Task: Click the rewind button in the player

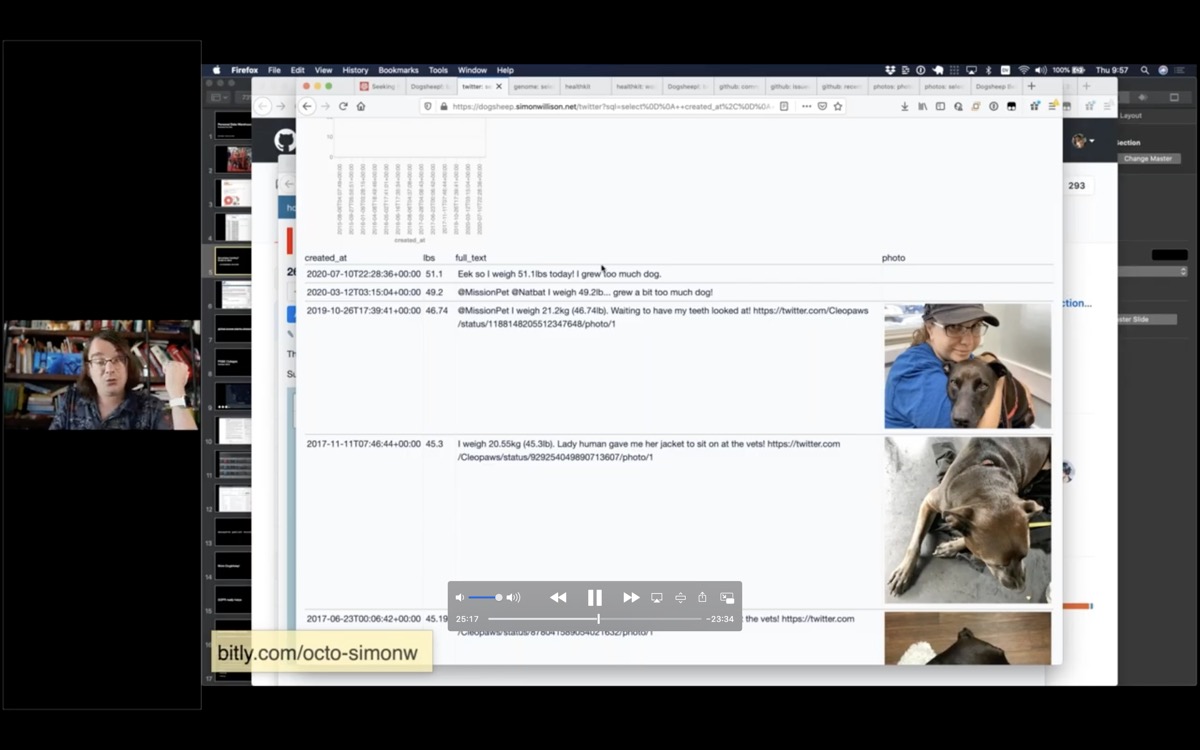Action: tap(558, 597)
